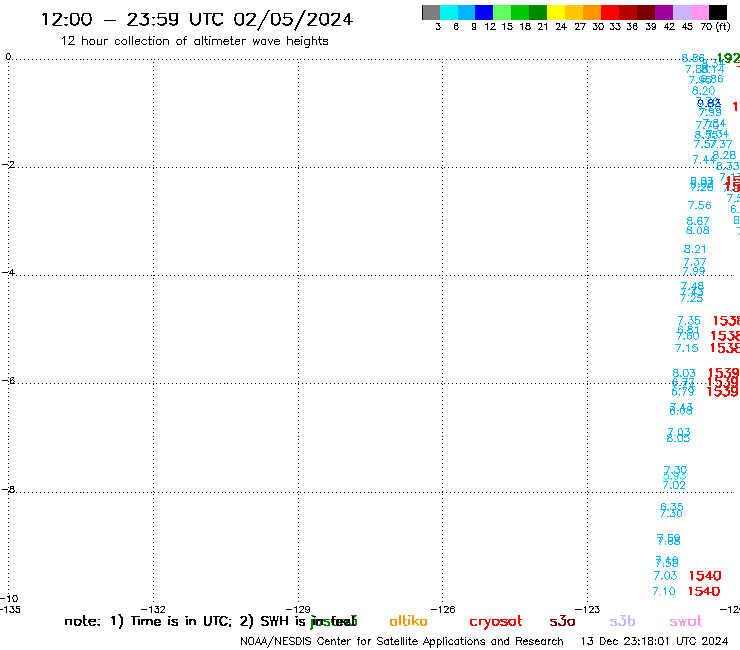The width and height of the screenshot is (740, 650).
Task: Click the lavender 45 ft legend swatch
Action: 682,12
